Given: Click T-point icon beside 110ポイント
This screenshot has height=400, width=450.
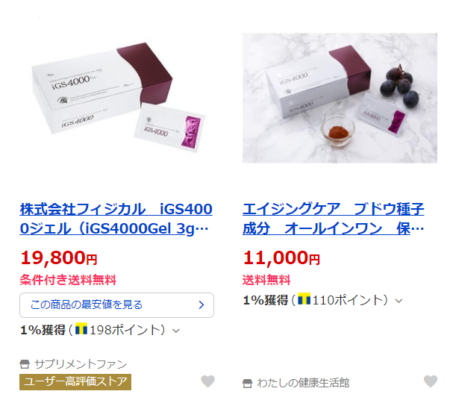Looking at the screenshot, I should pos(304,299).
